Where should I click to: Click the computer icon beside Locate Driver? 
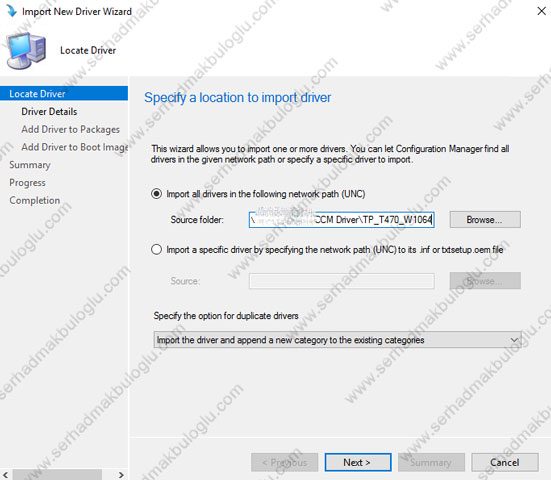coord(26,51)
